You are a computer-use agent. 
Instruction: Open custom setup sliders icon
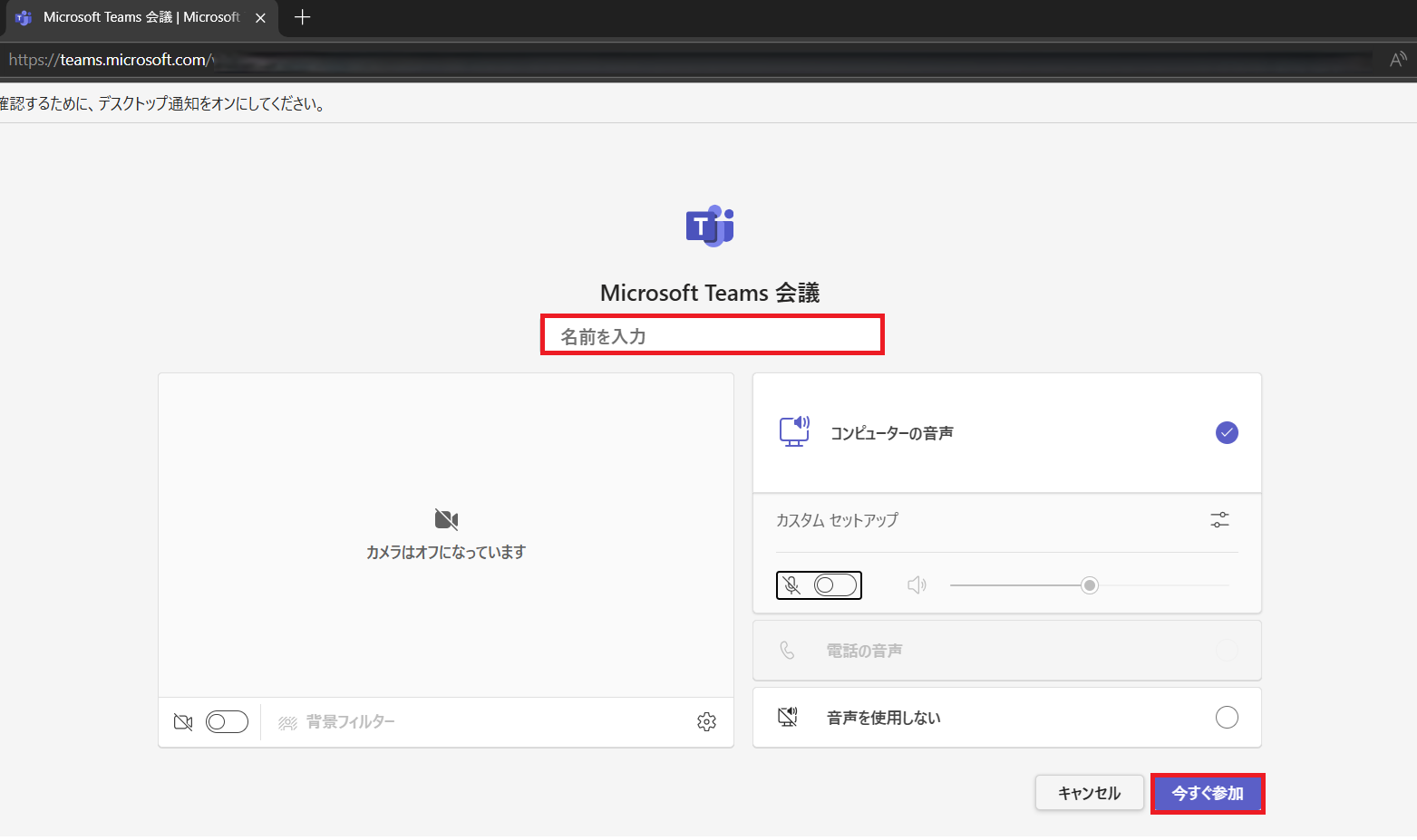[1219, 520]
